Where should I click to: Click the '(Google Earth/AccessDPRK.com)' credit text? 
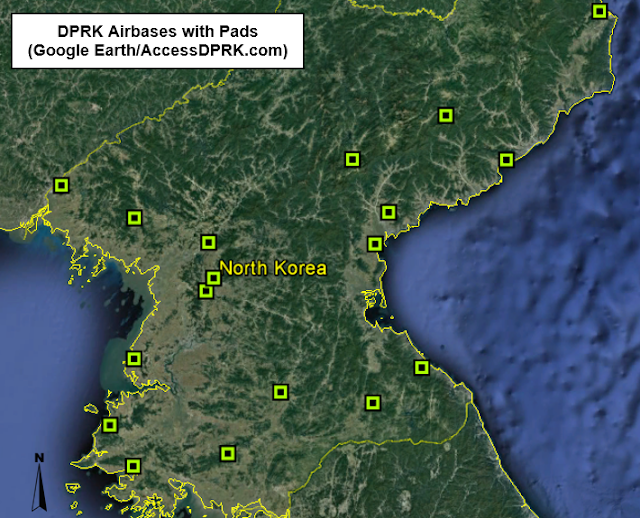coord(158,50)
